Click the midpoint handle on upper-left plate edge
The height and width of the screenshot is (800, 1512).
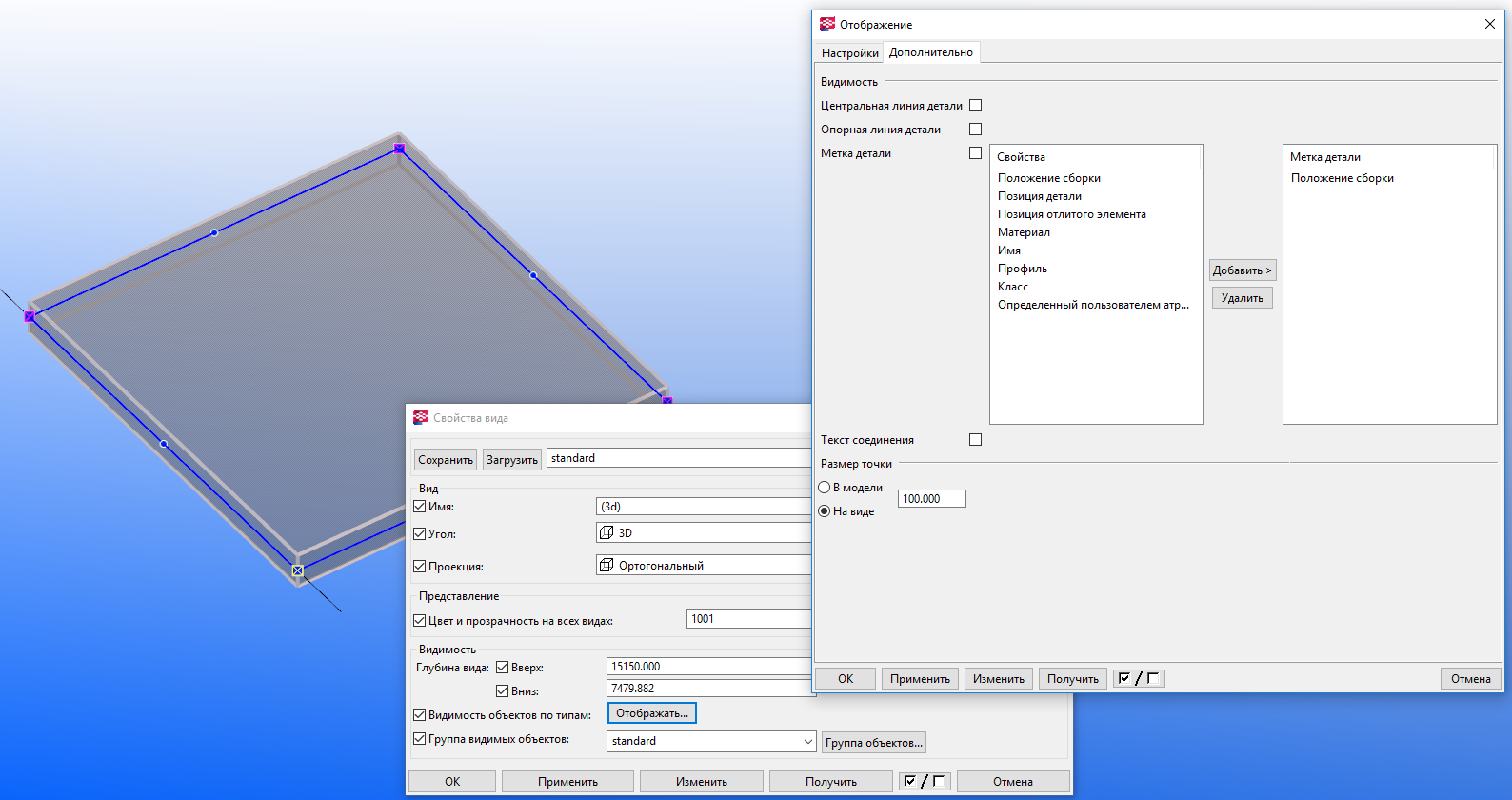[x=214, y=232]
